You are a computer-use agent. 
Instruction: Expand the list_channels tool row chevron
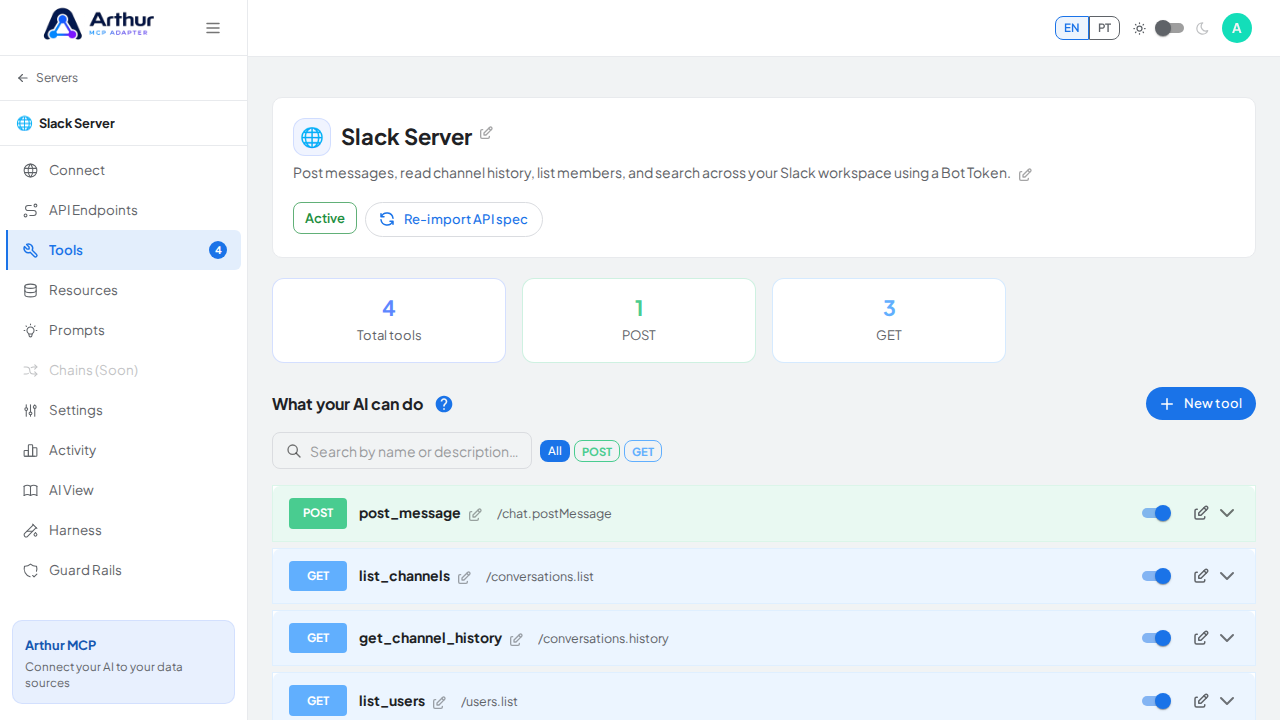click(1227, 576)
